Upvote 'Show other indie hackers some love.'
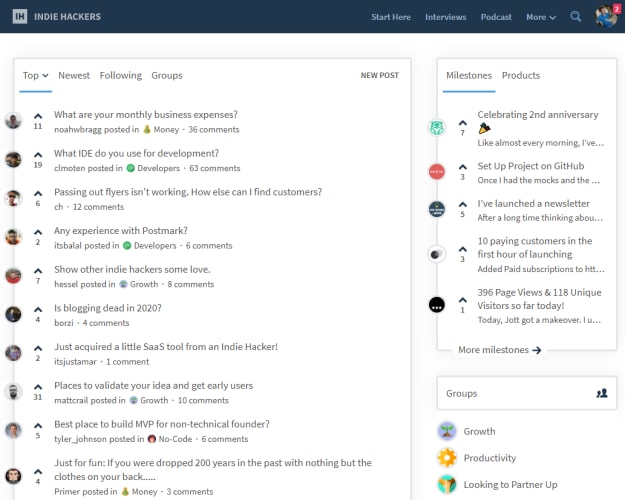 38,271
